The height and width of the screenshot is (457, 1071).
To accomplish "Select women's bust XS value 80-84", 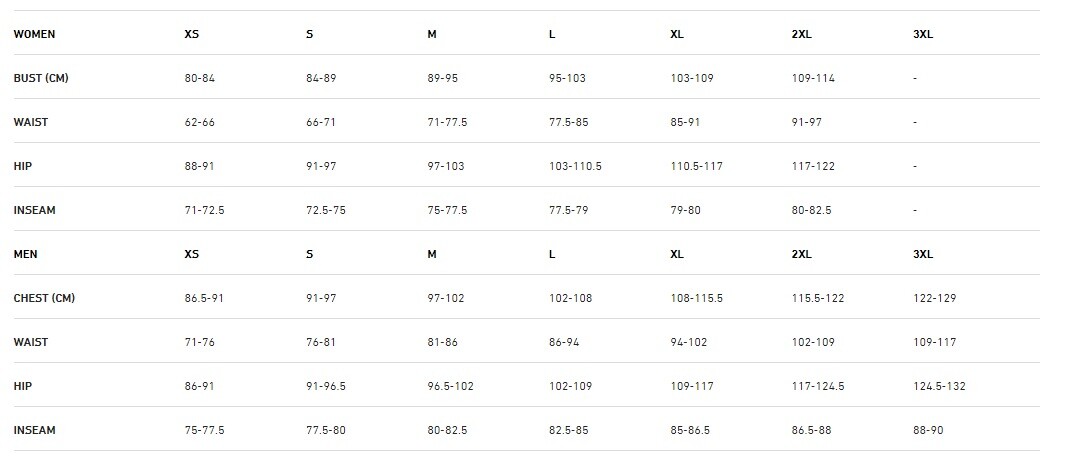I will 199,78.
